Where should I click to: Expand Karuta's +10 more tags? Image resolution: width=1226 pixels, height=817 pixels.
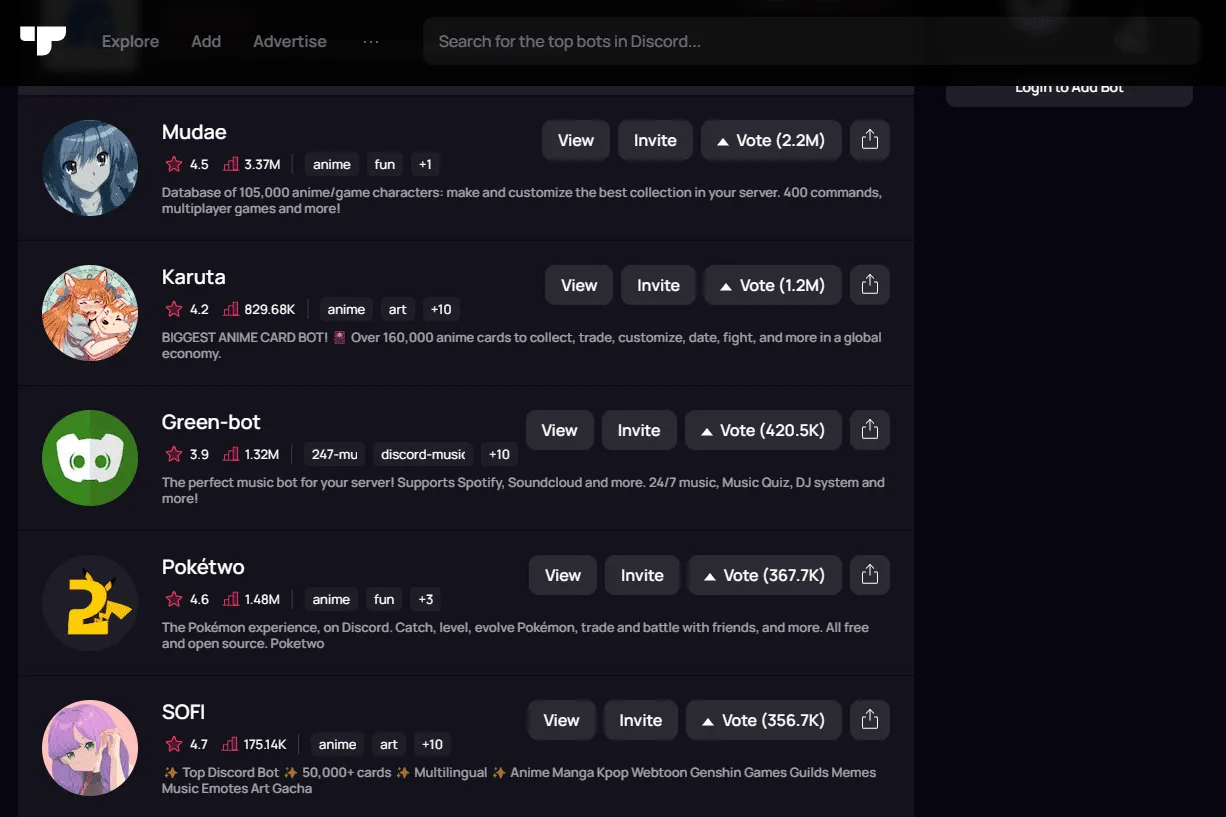pyautogui.click(x=439, y=309)
